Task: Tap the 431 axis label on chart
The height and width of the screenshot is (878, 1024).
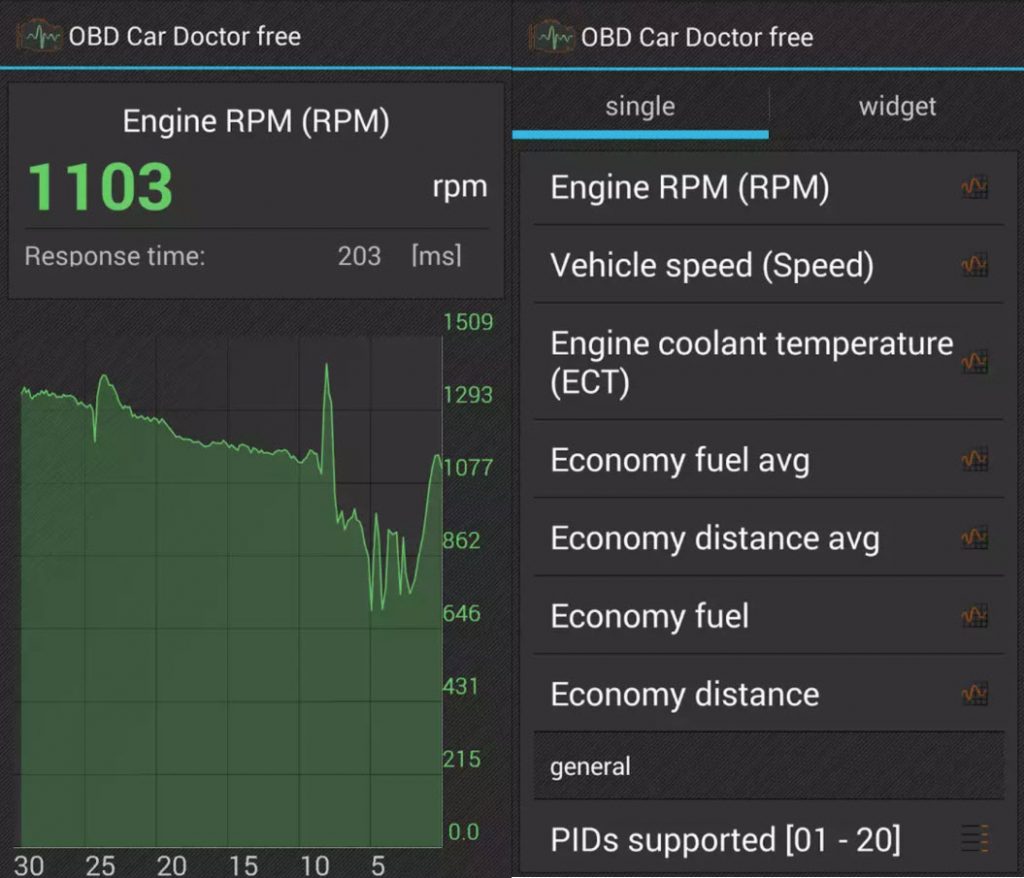Action: coord(460,687)
